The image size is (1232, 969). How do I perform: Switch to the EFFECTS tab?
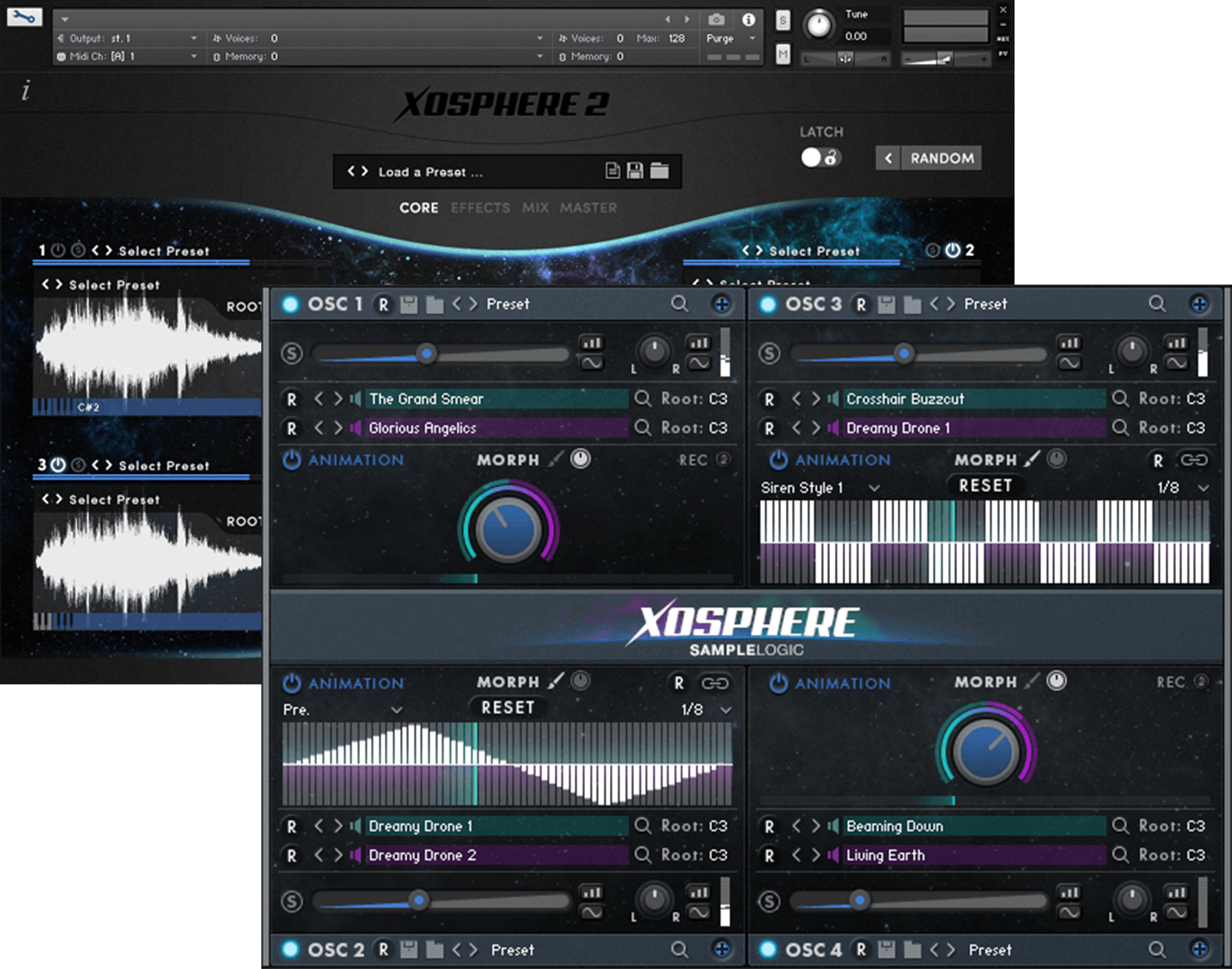[x=480, y=208]
